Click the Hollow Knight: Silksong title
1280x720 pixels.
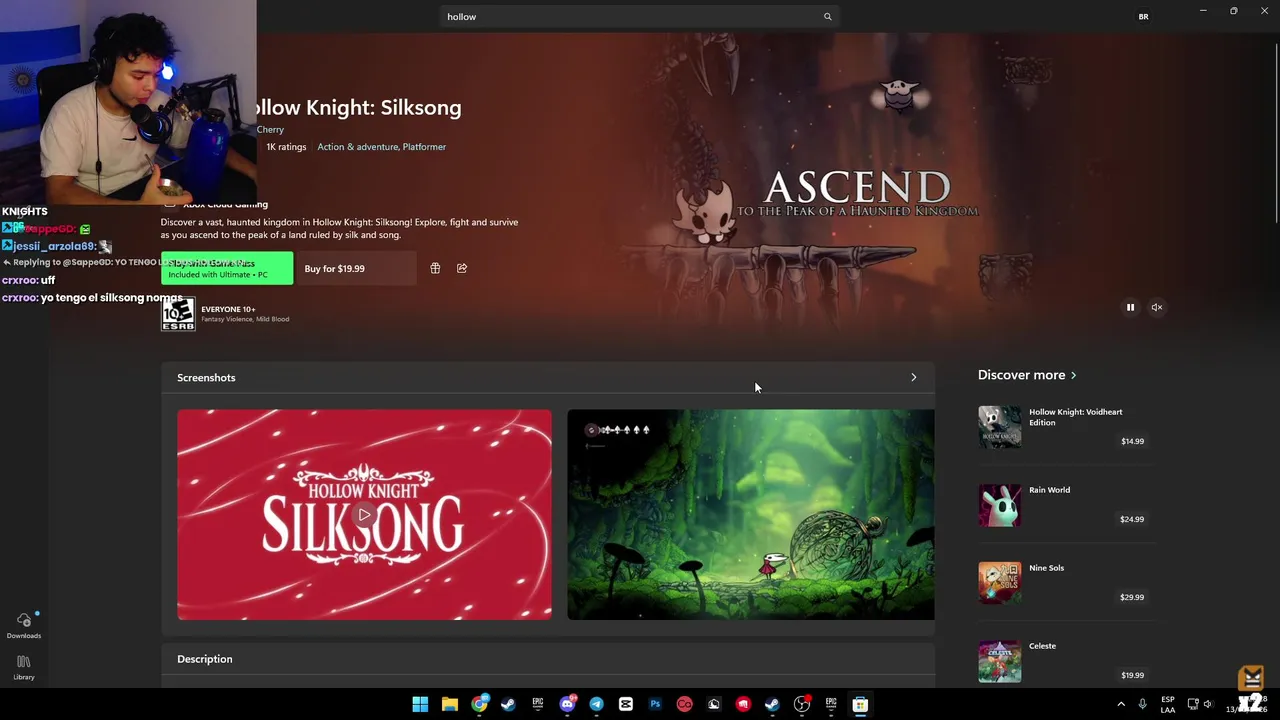(x=358, y=108)
